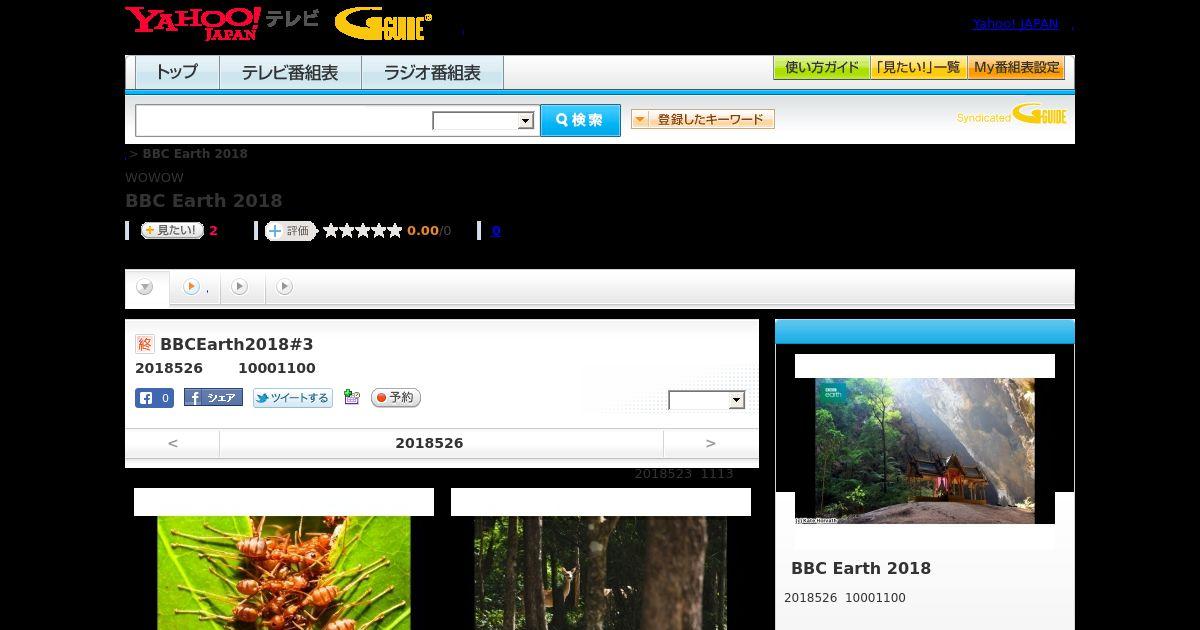1200x630 pixels.
Task: Select the grey down-arrow tab
Action: tap(146, 288)
